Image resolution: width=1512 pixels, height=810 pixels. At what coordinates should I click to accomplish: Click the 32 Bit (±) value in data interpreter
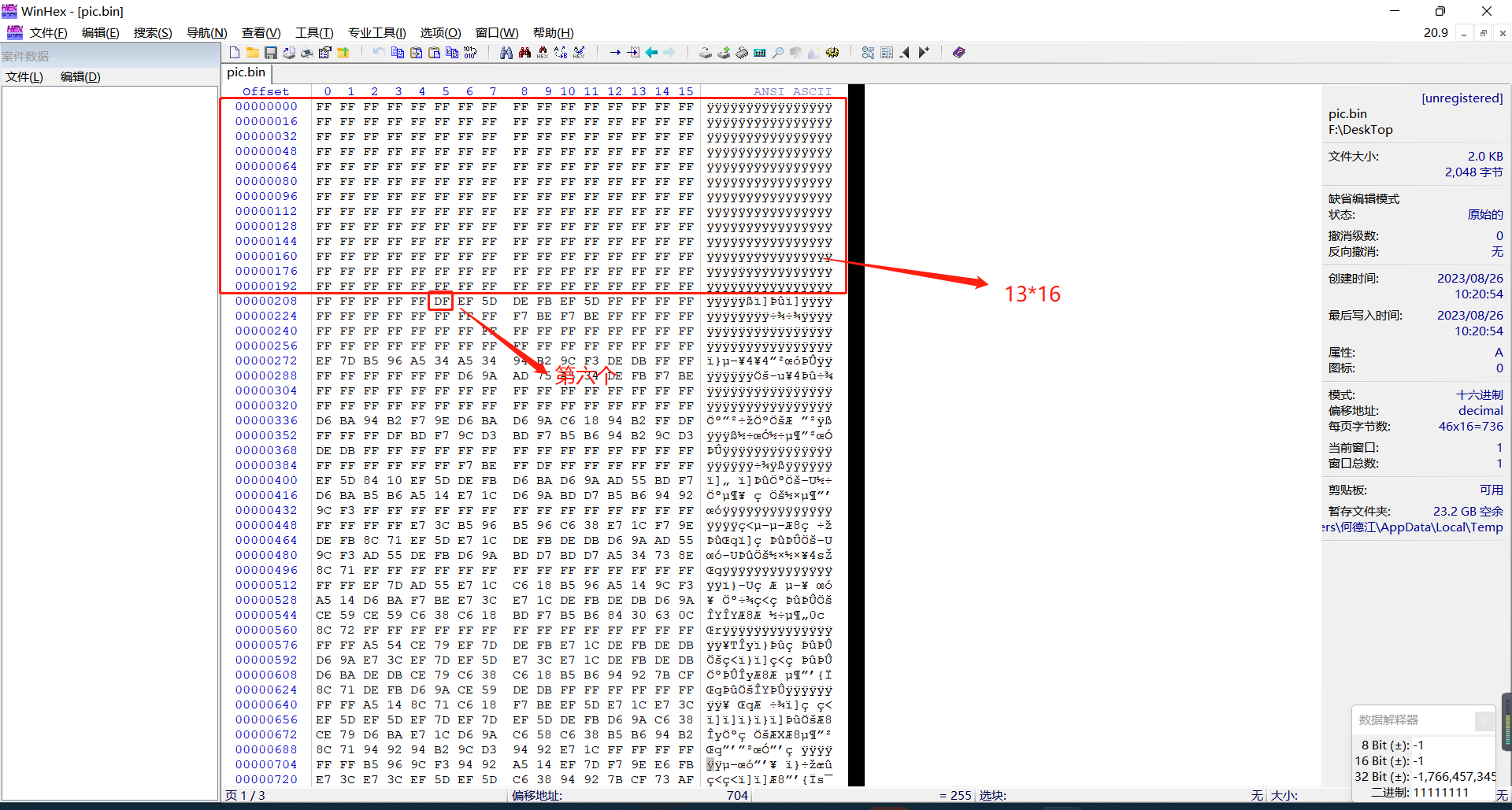(1455, 777)
